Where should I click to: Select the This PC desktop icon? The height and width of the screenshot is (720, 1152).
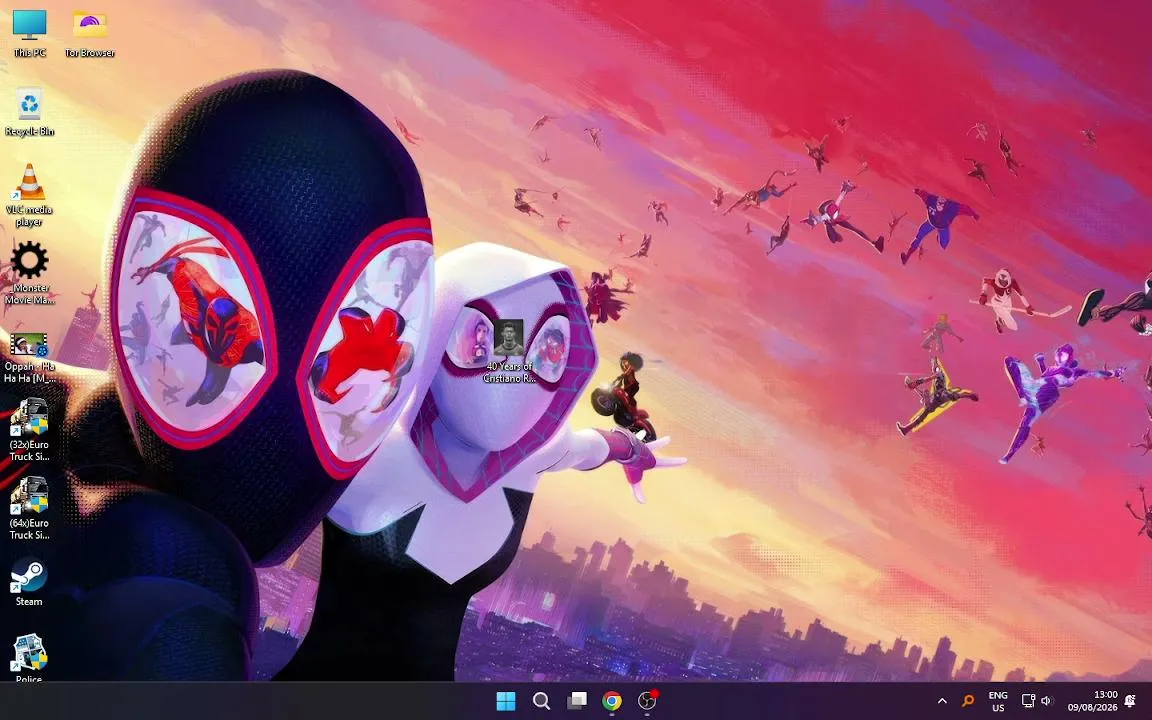pyautogui.click(x=29, y=34)
